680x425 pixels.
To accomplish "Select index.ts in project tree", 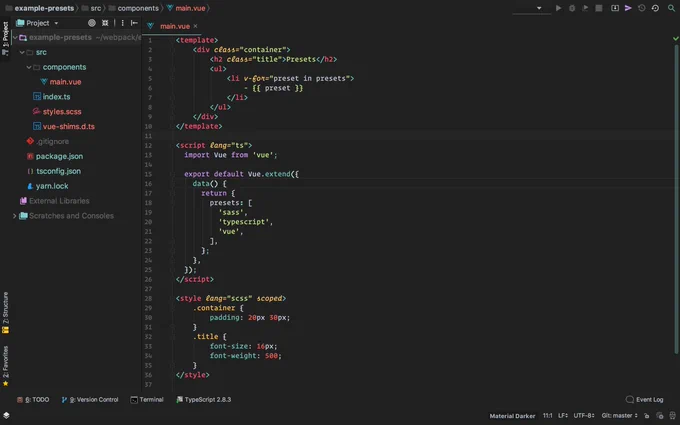I will coord(56,97).
